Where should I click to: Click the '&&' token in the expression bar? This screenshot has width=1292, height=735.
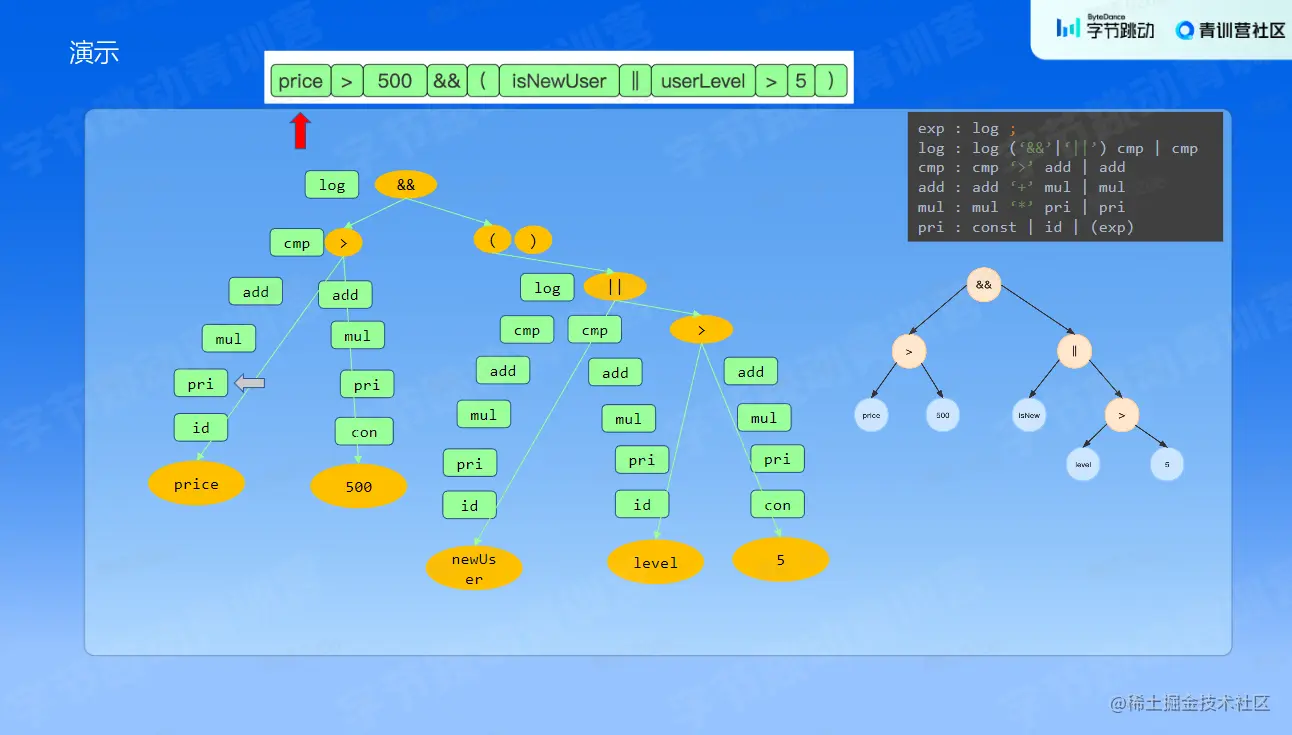[x=446, y=81]
